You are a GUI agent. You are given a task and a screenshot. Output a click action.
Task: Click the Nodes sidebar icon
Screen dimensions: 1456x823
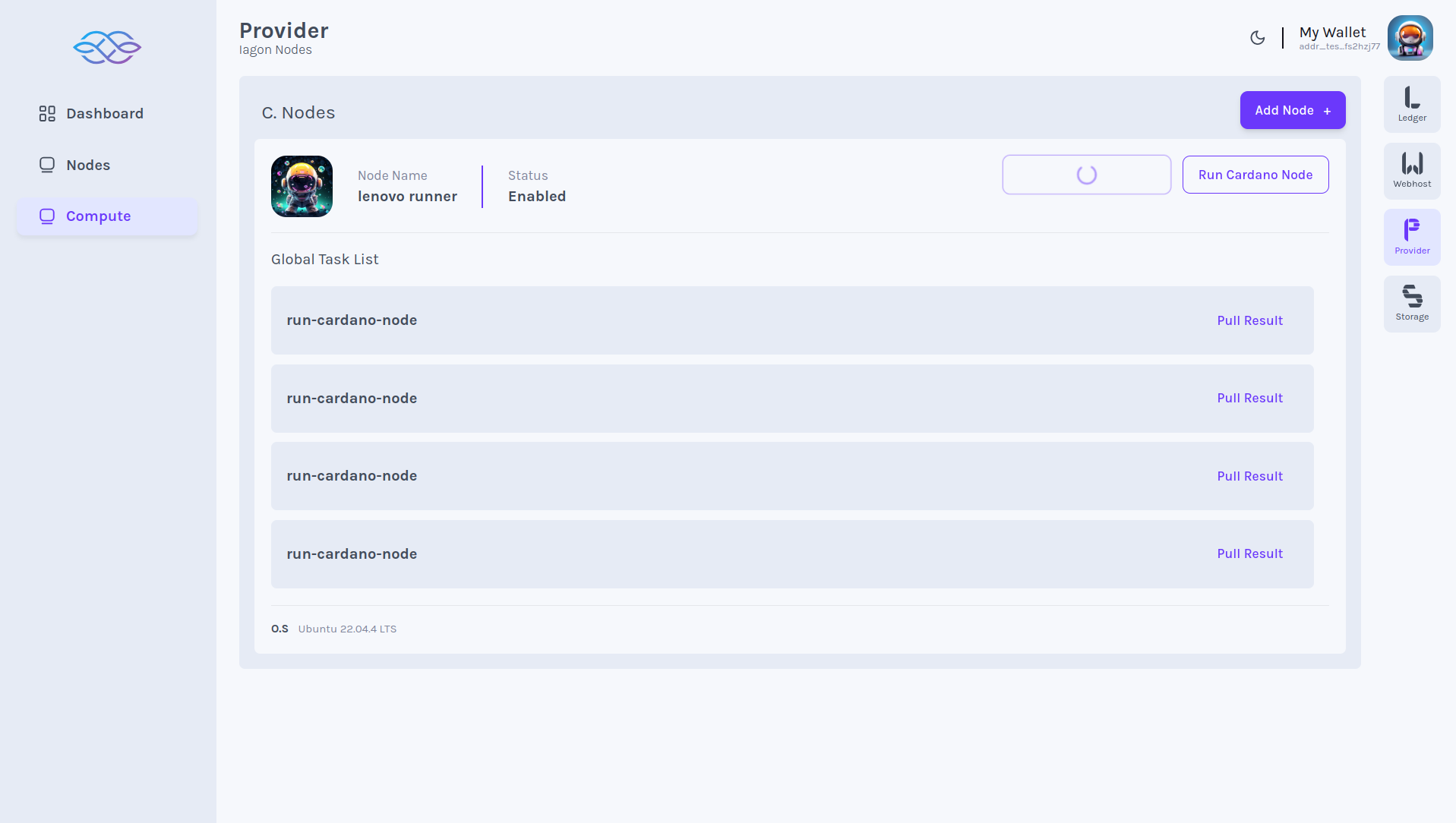(x=47, y=165)
